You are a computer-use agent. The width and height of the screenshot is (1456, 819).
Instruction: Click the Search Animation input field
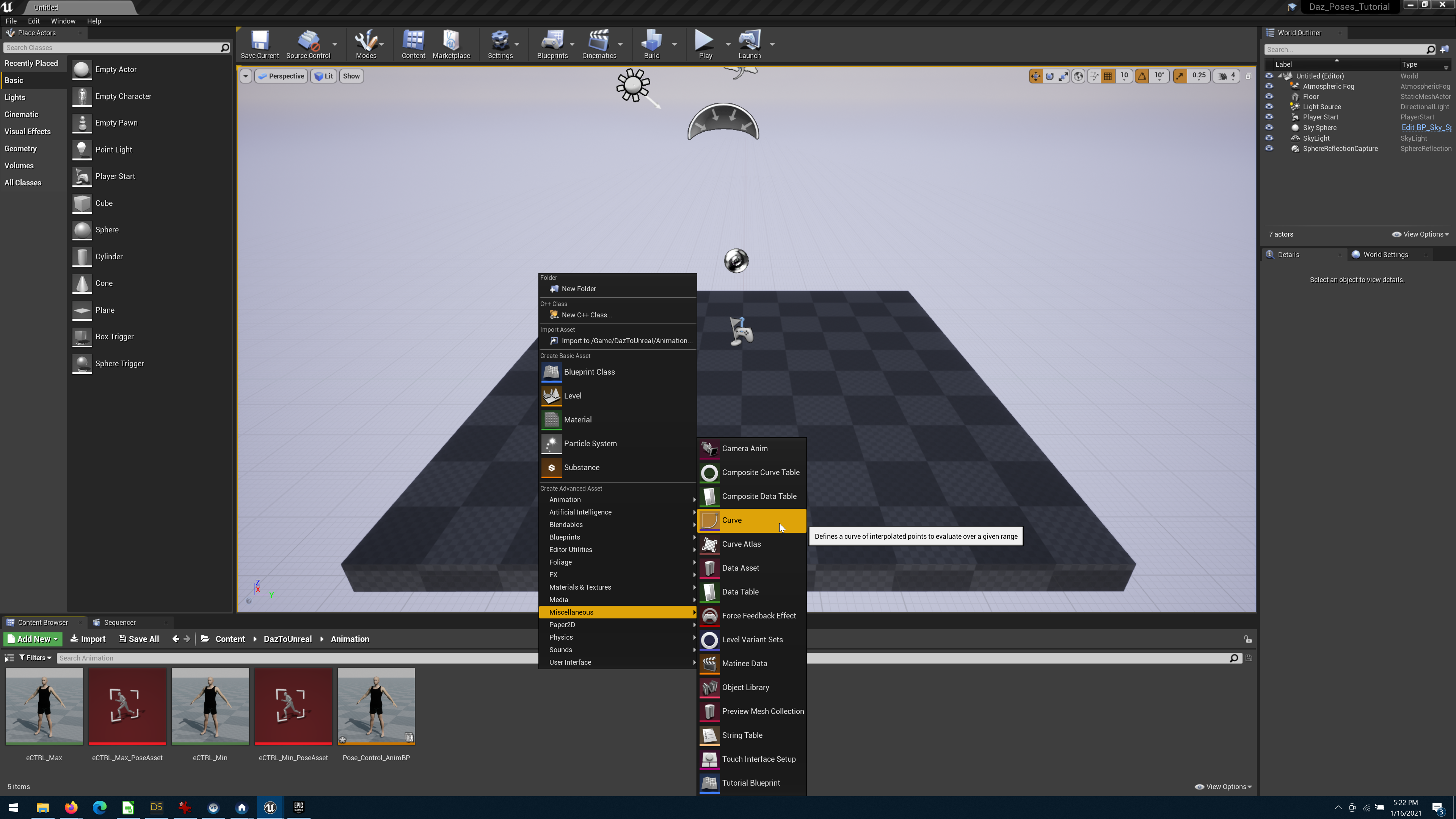644,658
